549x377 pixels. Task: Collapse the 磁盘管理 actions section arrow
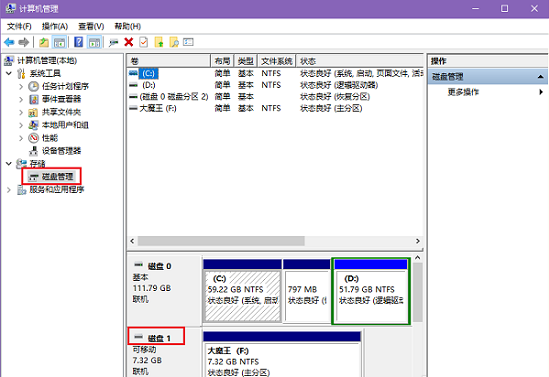coord(541,77)
